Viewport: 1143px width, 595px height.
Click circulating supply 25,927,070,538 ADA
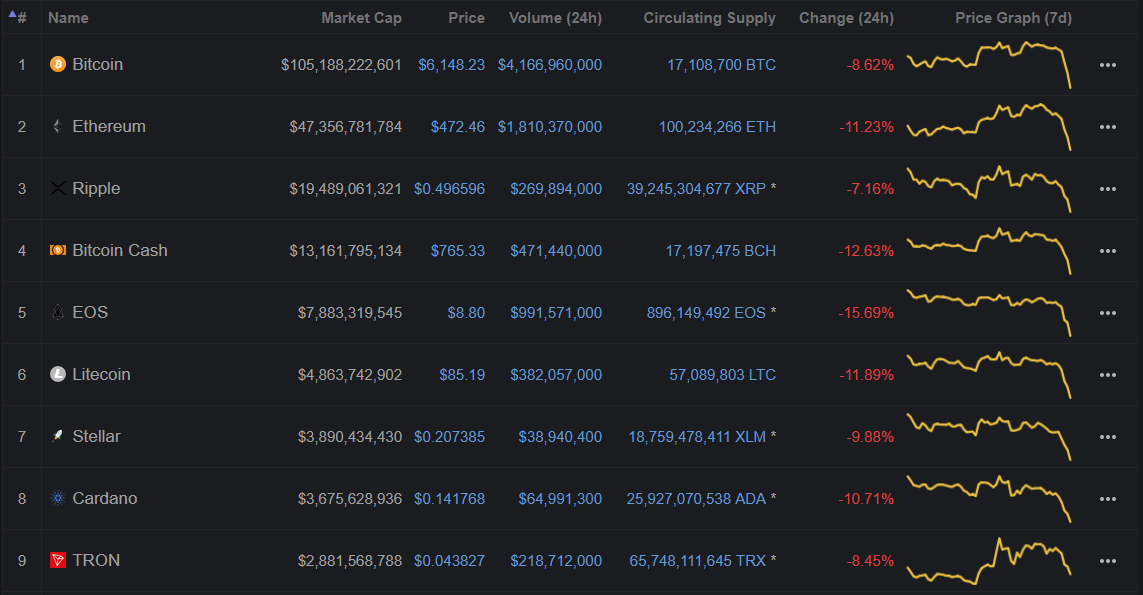tap(696, 499)
